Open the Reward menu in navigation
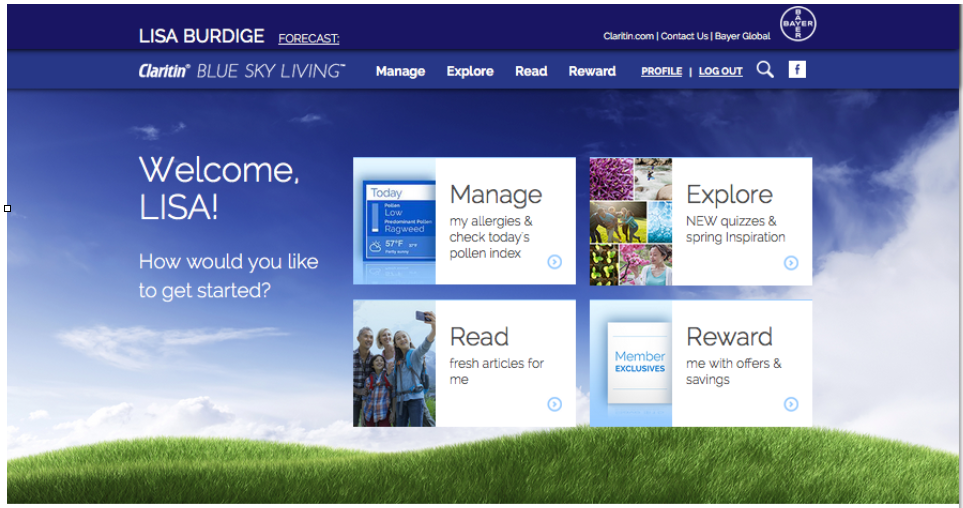Screen dimensions: 963x508 coord(592,71)
